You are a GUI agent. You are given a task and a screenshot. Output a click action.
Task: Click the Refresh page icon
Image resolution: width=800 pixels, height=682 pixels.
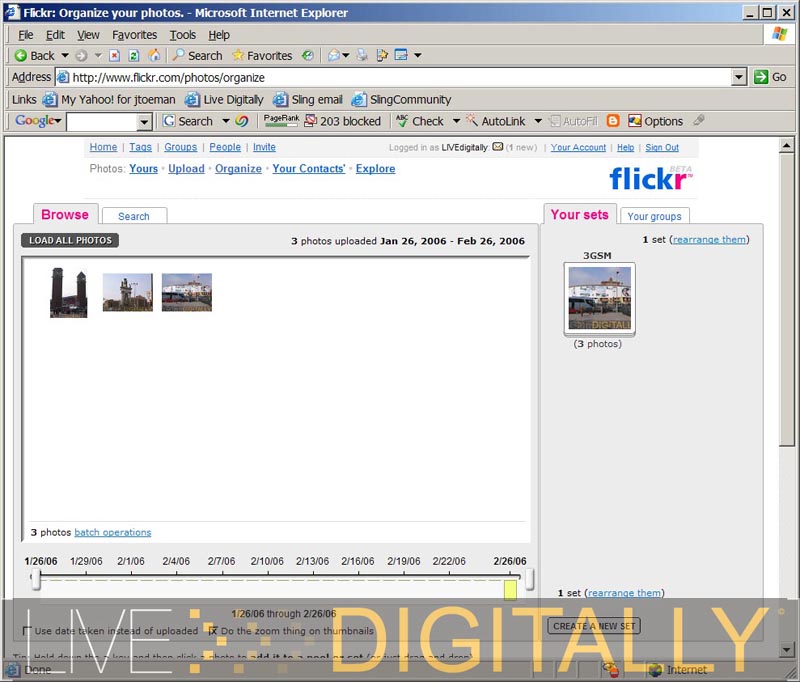coord(134,56)
